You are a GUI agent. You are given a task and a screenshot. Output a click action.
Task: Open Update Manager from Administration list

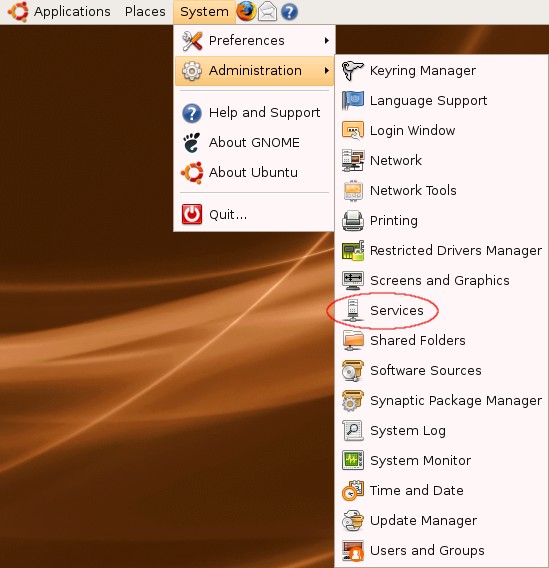click(441, 521)
